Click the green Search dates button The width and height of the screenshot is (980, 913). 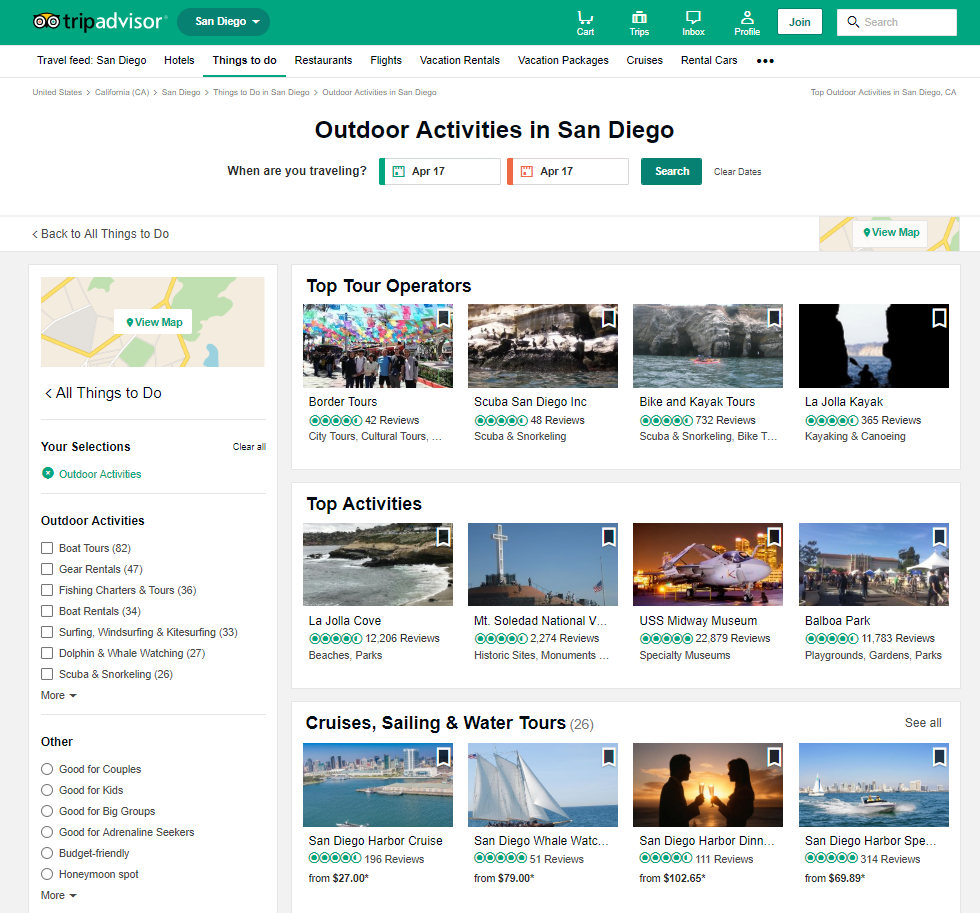[671, 171]
